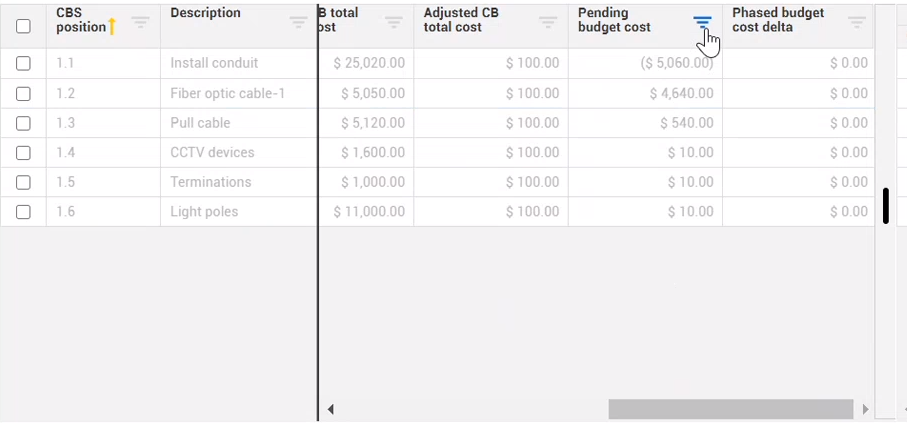Open filter for Phased budget cost delta
907x423 pixels.
pos(857,22)
